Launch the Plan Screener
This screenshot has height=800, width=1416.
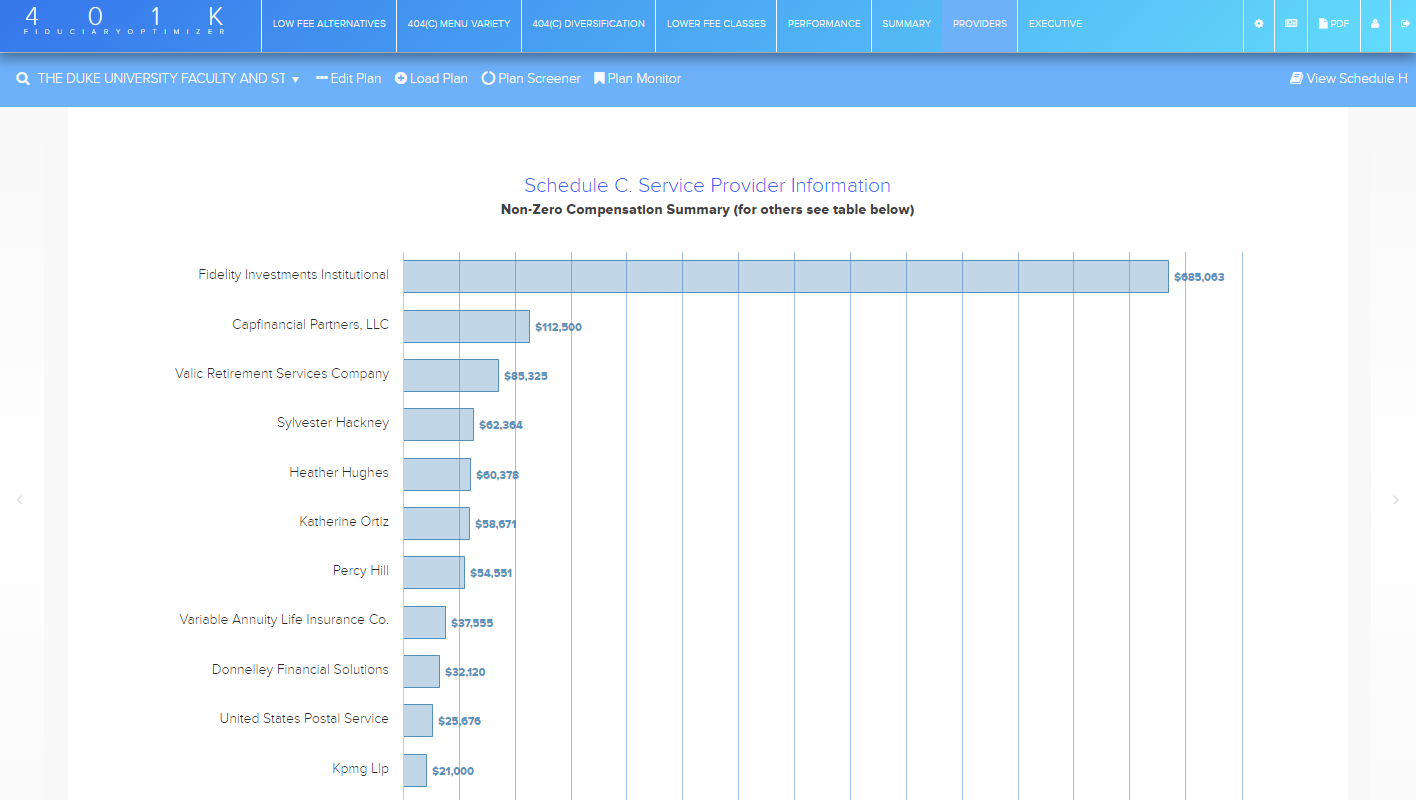point(531,78)
